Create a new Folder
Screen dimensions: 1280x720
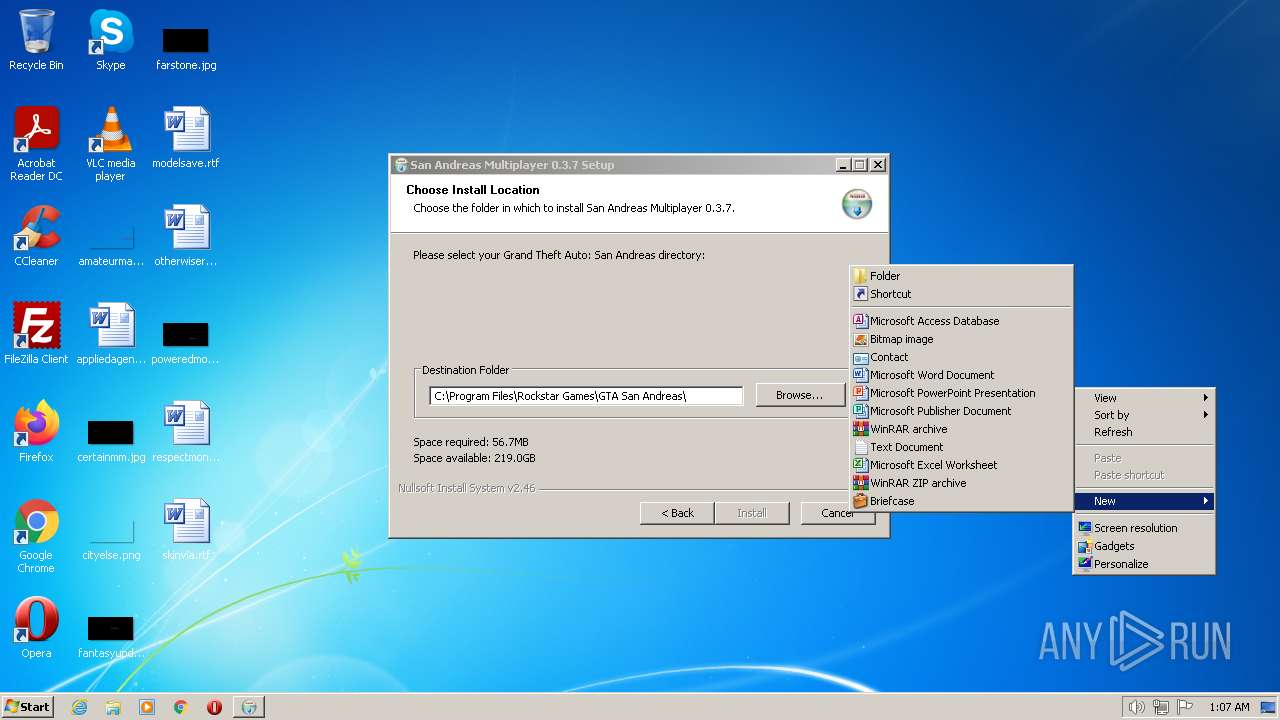[961, 276]
